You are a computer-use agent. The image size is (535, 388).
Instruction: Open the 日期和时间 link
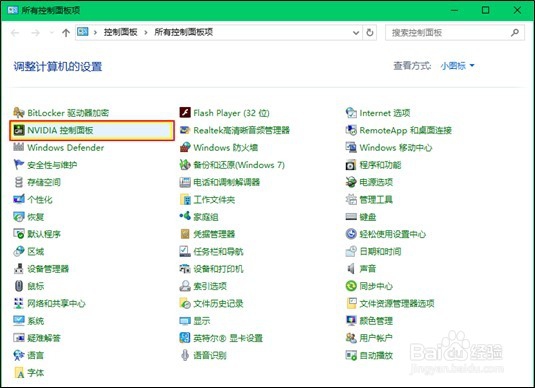pyautogui.click(x=380, y=252)
